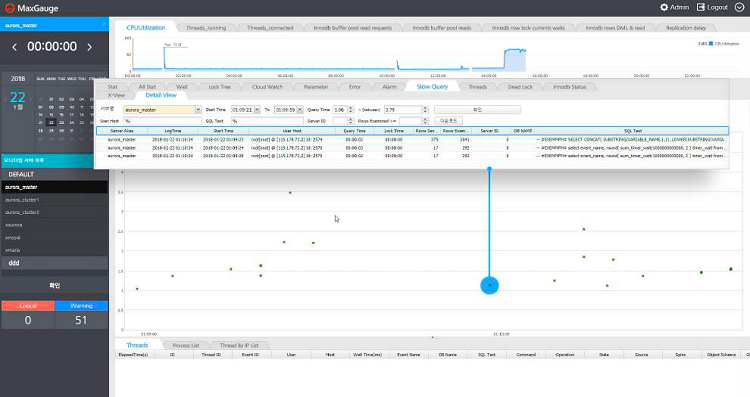Select aurora_master in the server list
This screenshot has height=397, width=750.
coord(55,187)
